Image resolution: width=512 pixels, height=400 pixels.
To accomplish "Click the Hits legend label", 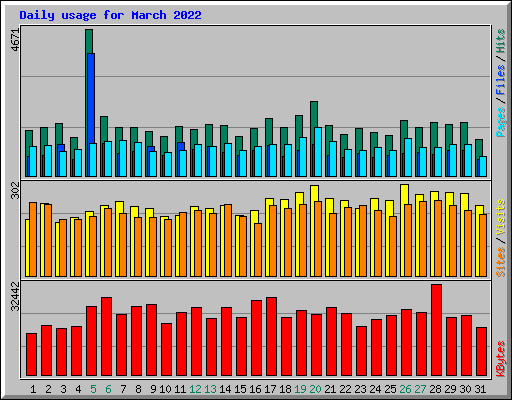I will click(501, 41).
